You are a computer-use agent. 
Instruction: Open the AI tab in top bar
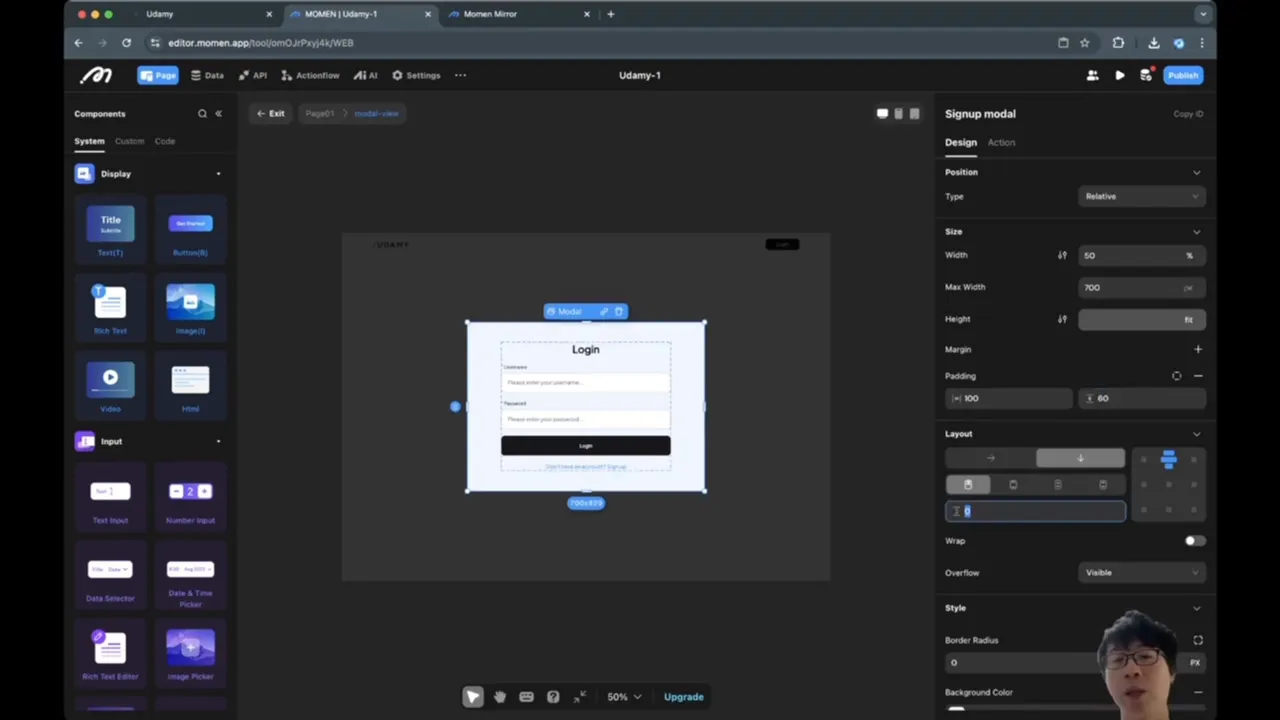click(366, 75)
